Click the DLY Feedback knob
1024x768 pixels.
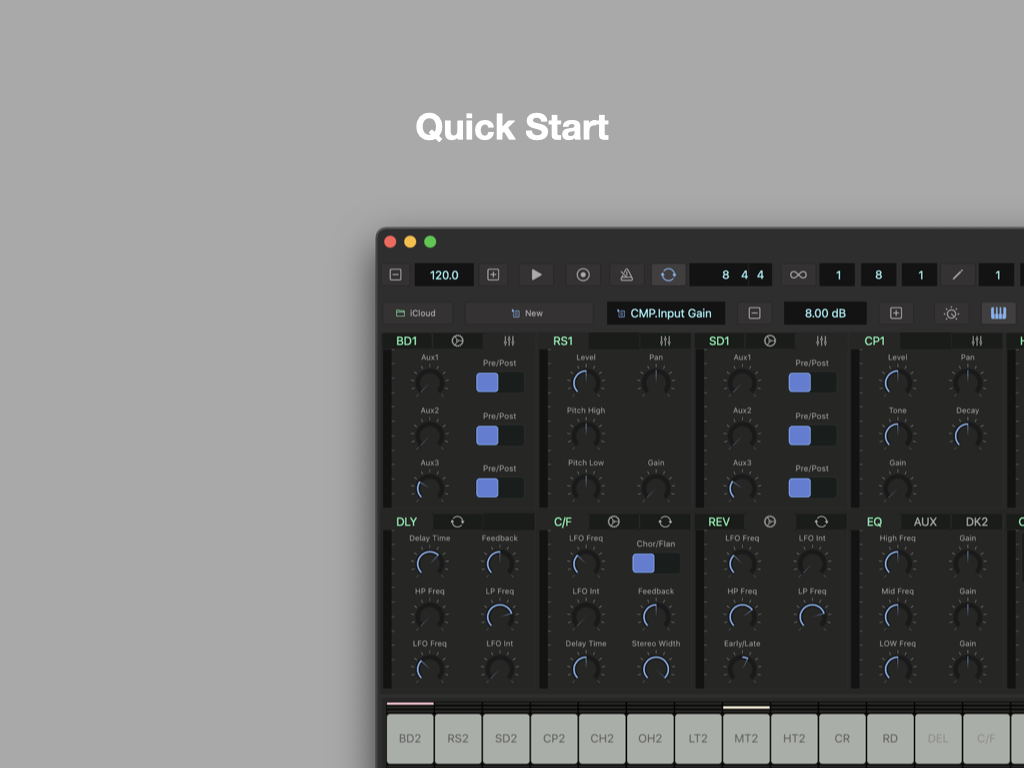(500, 564)
